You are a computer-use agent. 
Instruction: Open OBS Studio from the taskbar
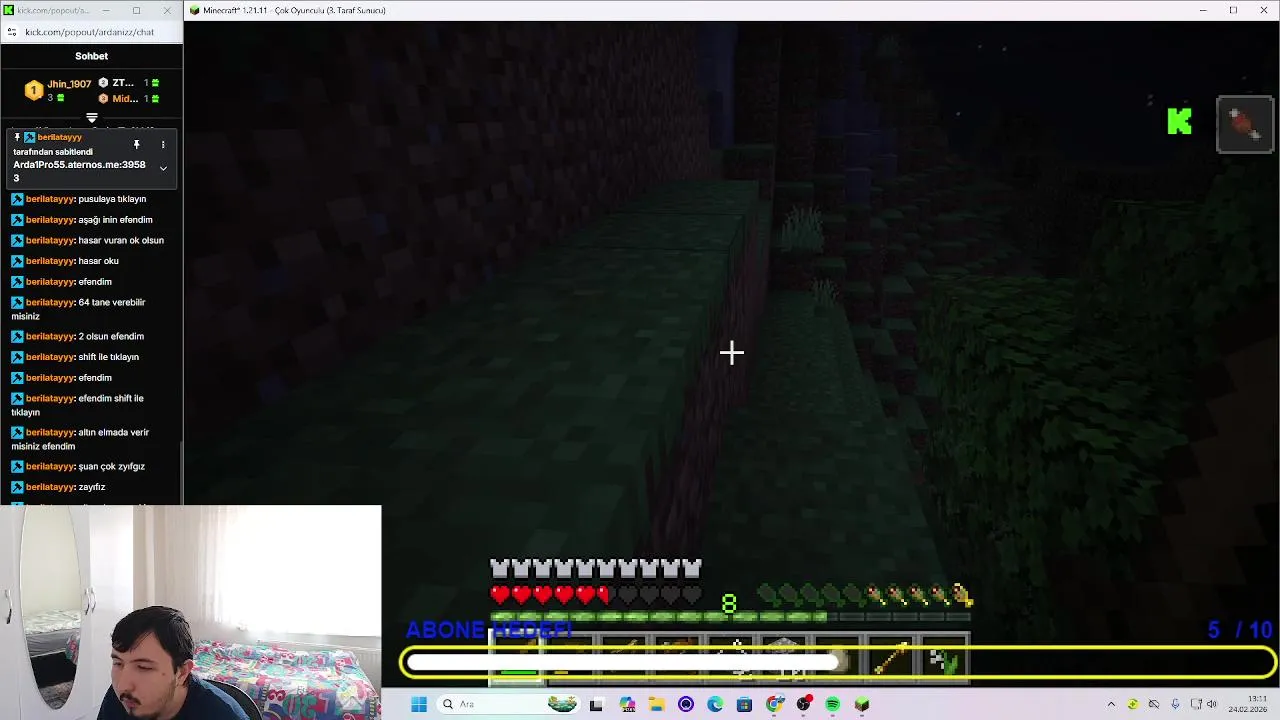pos(803,704)
